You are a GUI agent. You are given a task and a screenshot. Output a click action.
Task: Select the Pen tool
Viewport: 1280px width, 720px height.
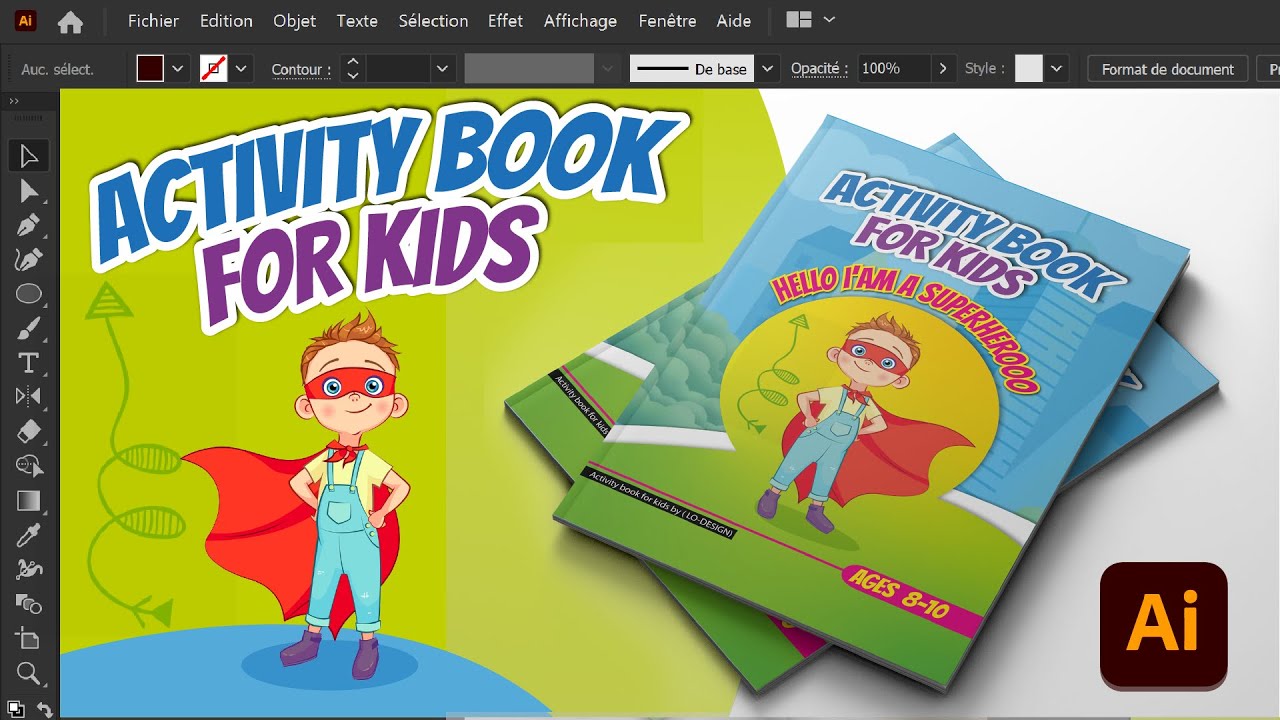coord(28,225)
